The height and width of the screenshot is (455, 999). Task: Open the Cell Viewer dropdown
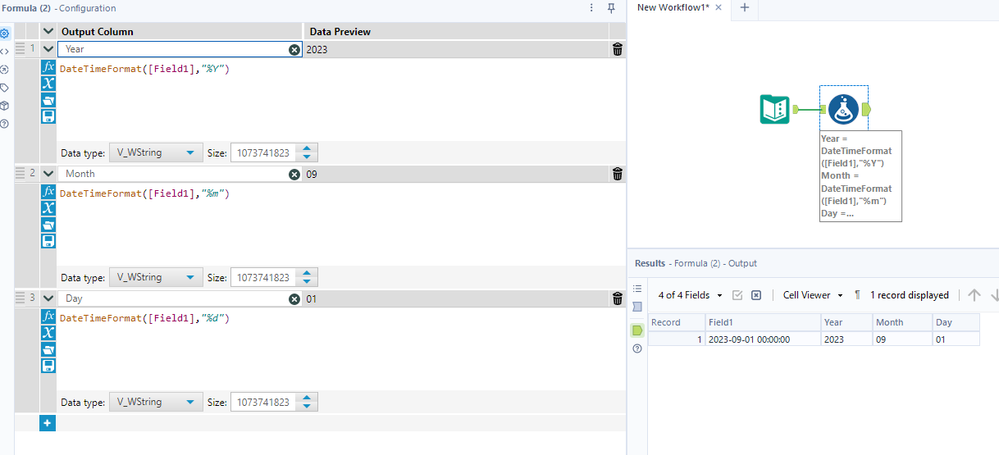coord(813,295)
